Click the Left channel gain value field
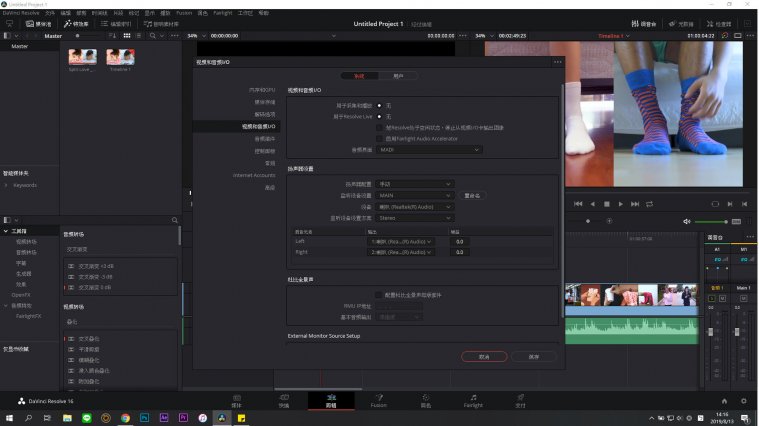 pos(459,242)
